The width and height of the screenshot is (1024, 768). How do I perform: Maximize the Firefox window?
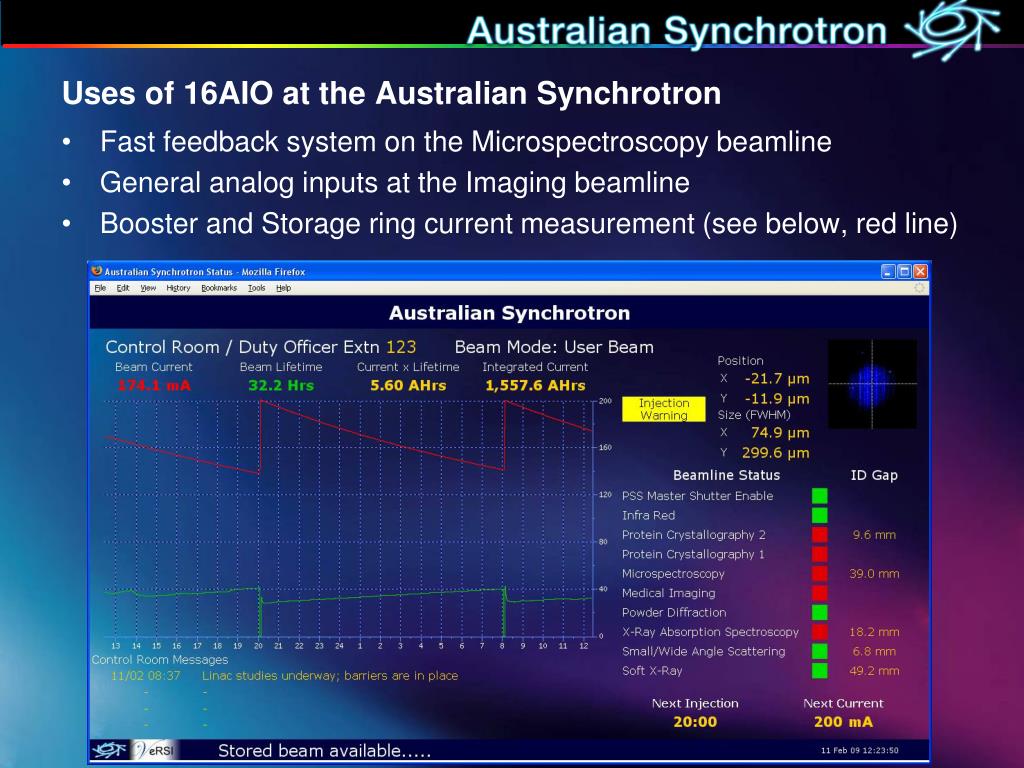pyautogui.click(x=904, y=272)
